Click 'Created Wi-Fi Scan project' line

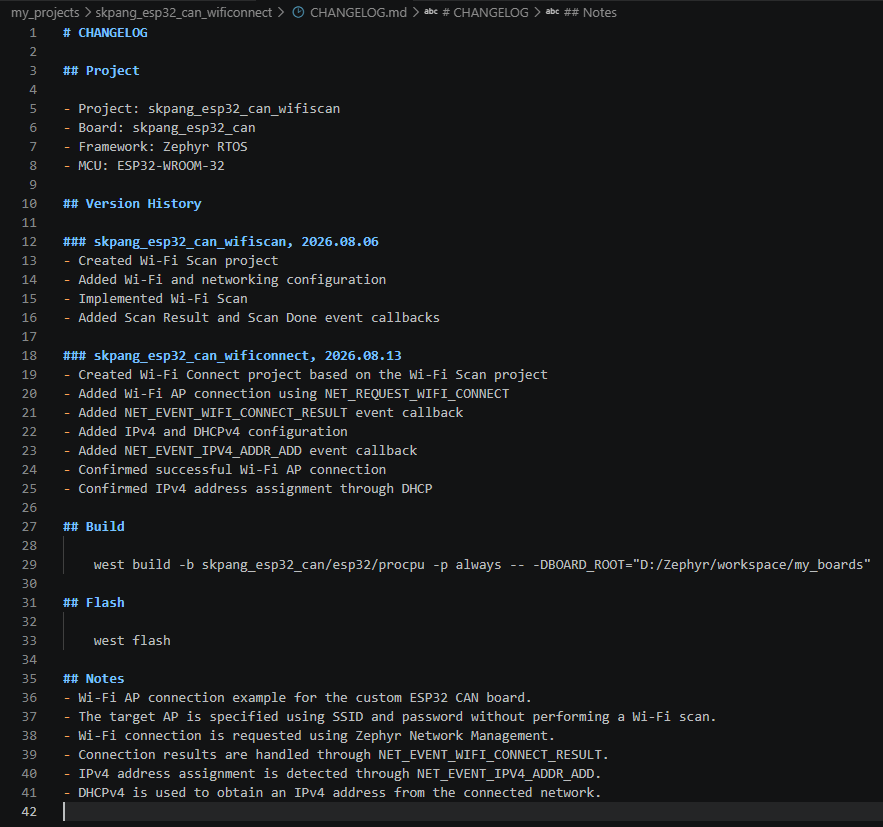tap(171, 261)
